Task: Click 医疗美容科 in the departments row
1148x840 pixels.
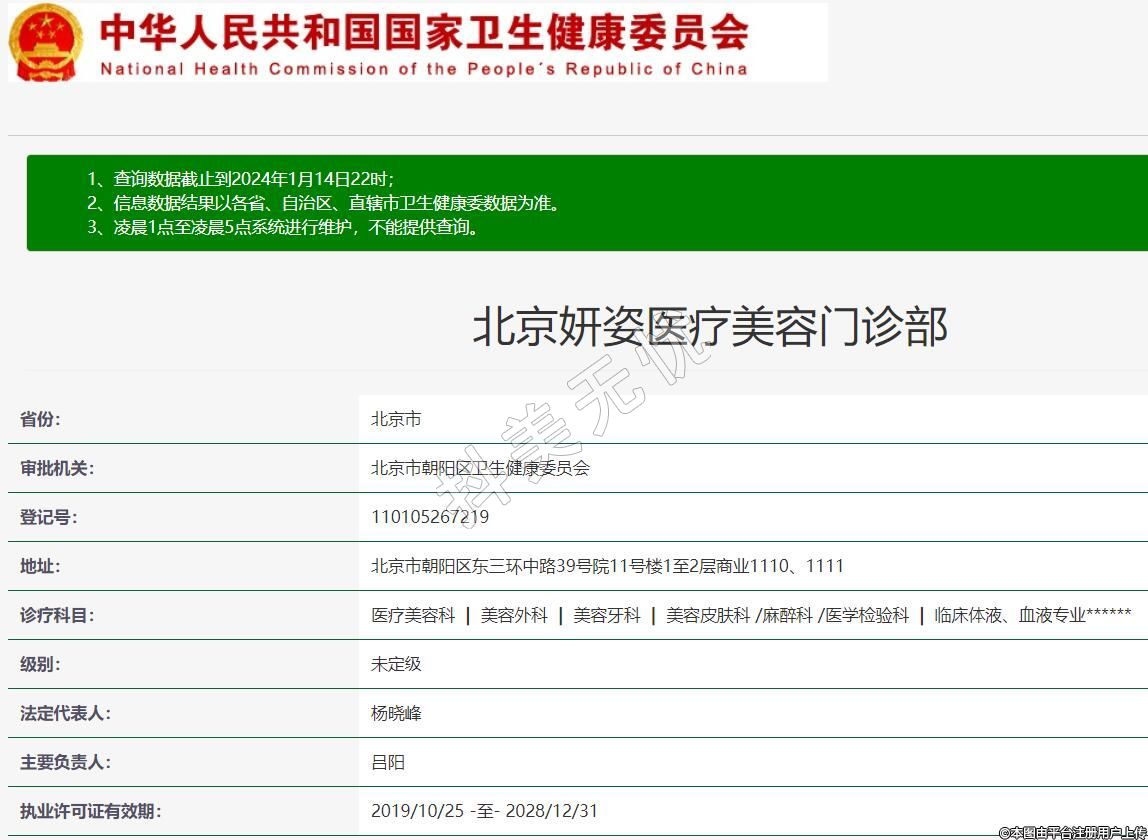Action: point(413,615)
